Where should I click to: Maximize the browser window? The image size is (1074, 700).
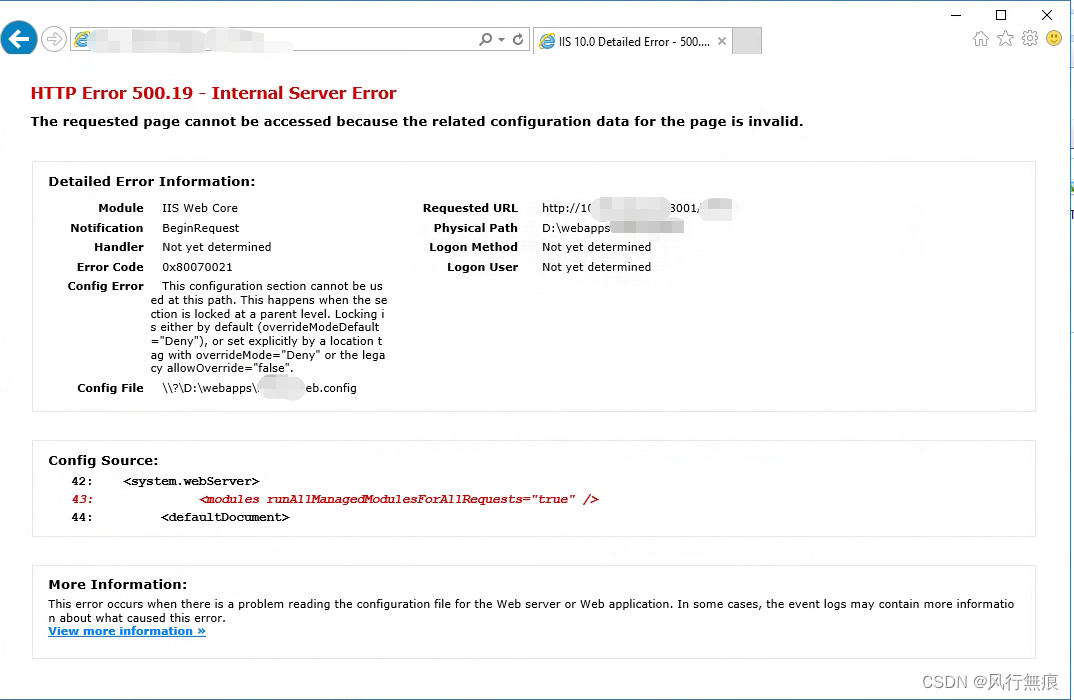1001,15
